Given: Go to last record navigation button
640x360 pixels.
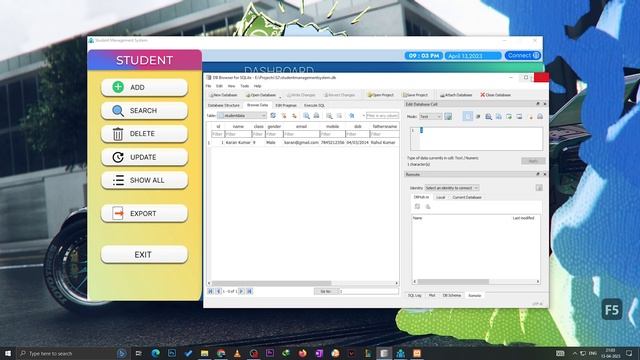Looking at the screenshot, I should point(250,291).
